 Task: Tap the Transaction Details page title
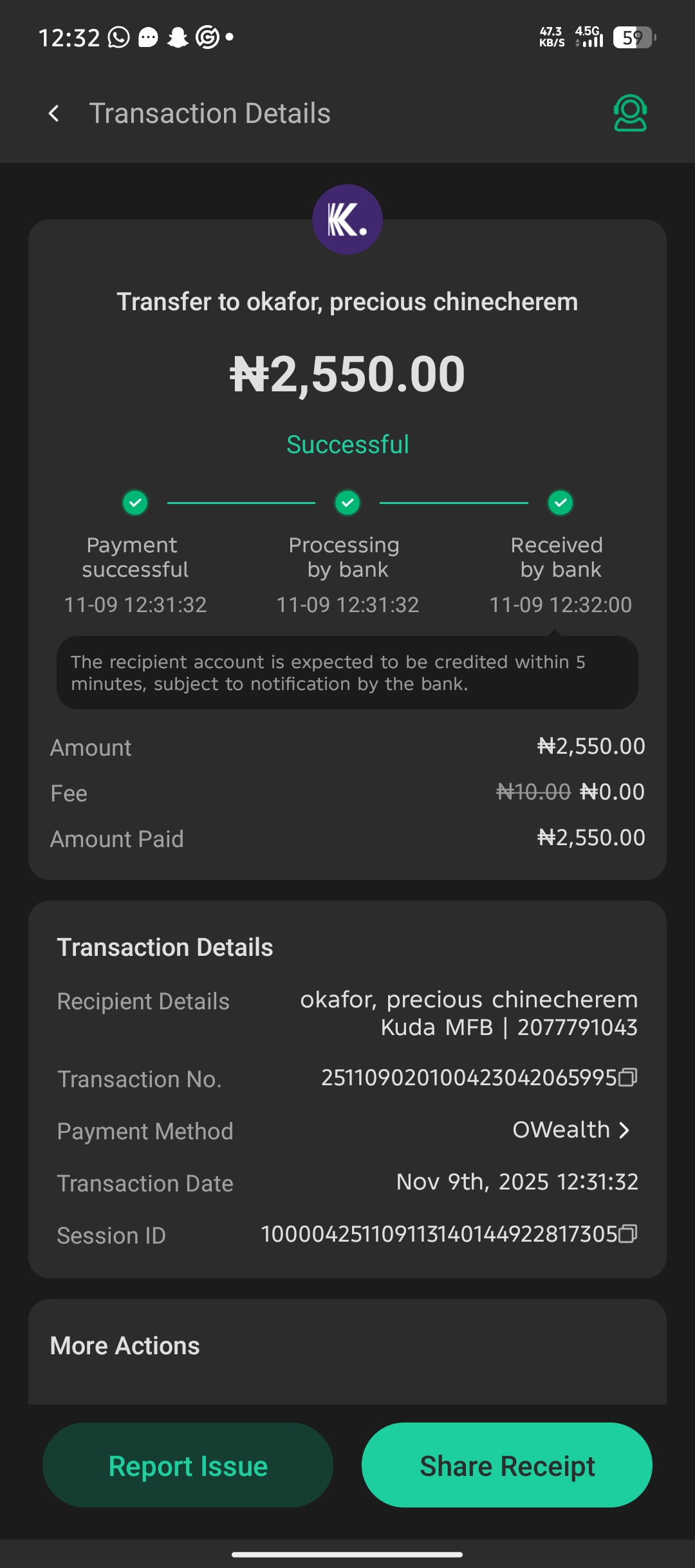[210, 114]
